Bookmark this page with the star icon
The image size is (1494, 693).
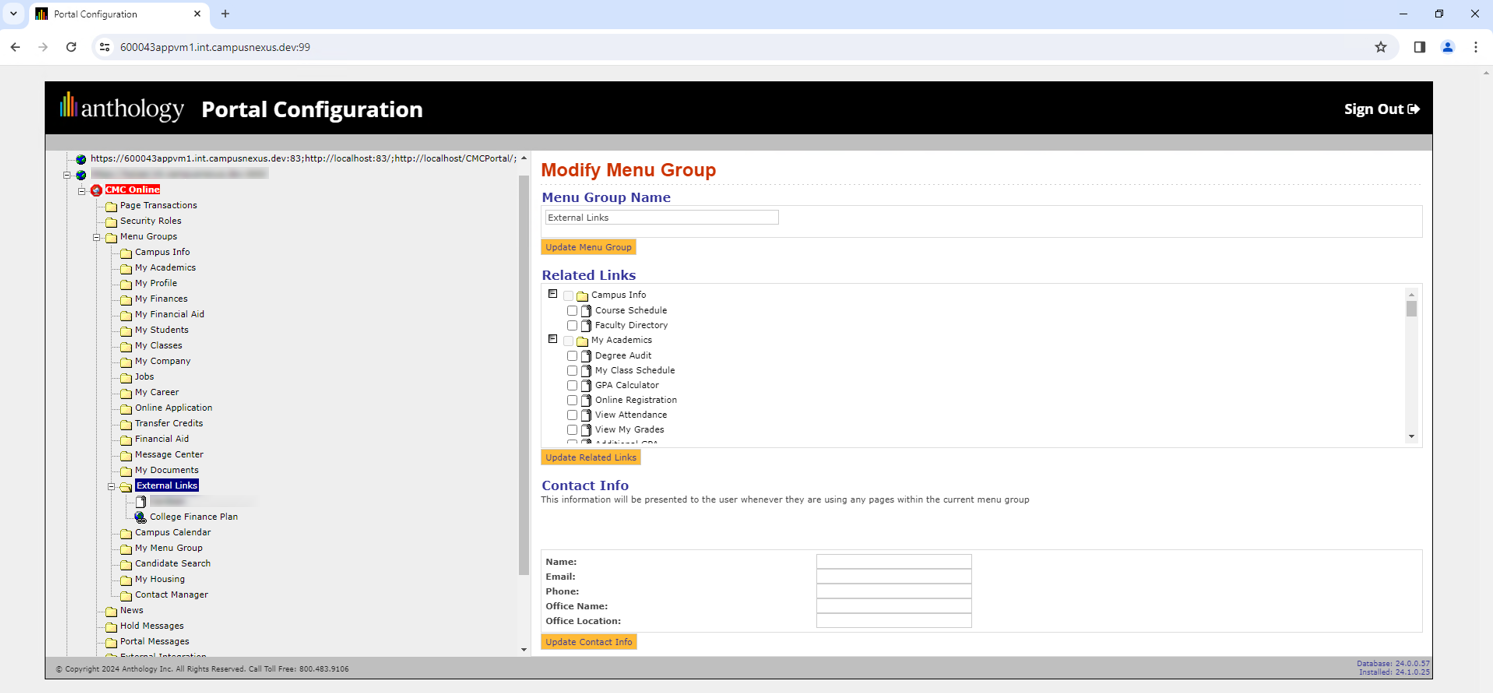(1381, 47)
